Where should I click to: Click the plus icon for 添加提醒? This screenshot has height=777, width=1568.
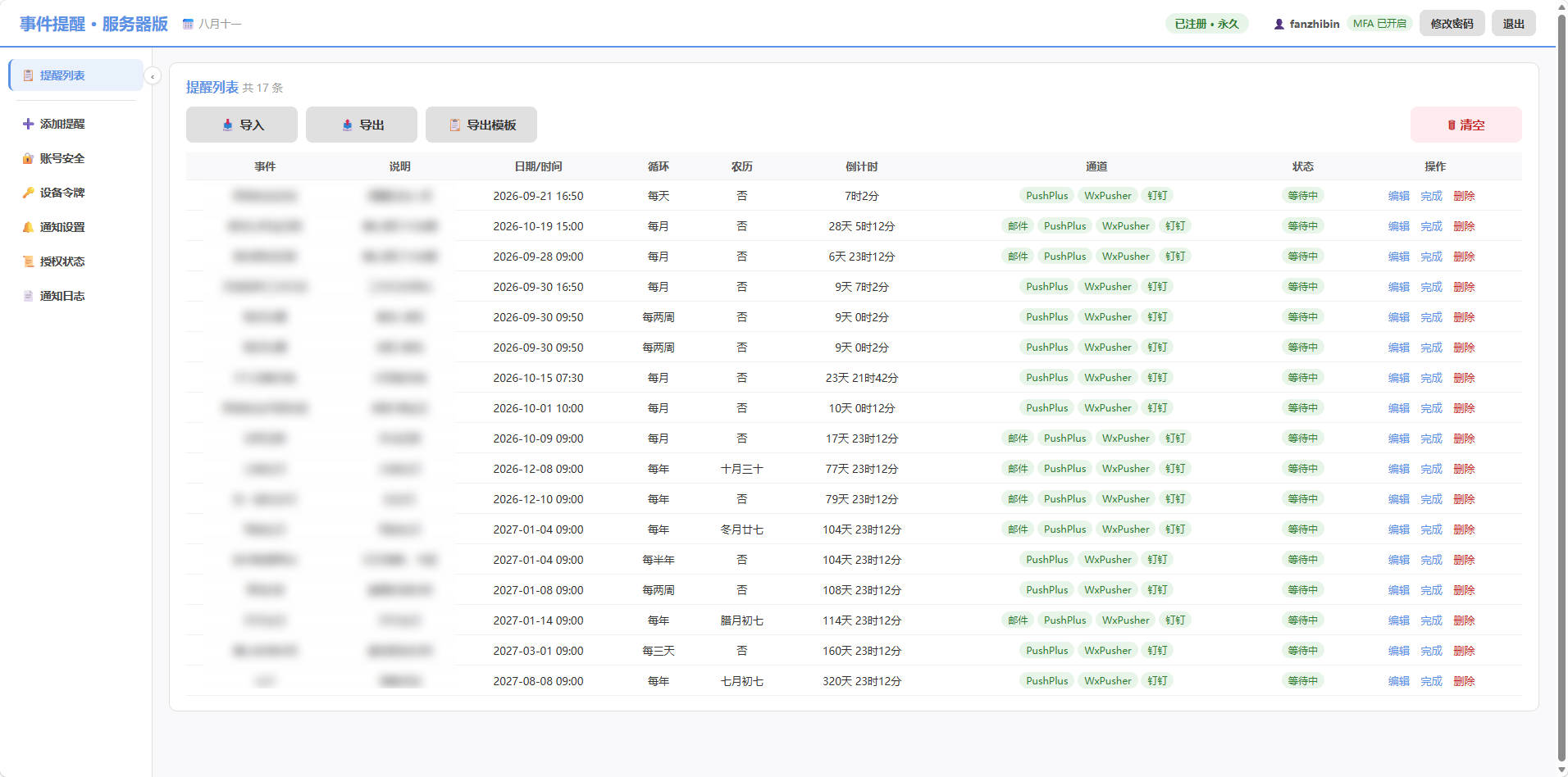point(28,124)
